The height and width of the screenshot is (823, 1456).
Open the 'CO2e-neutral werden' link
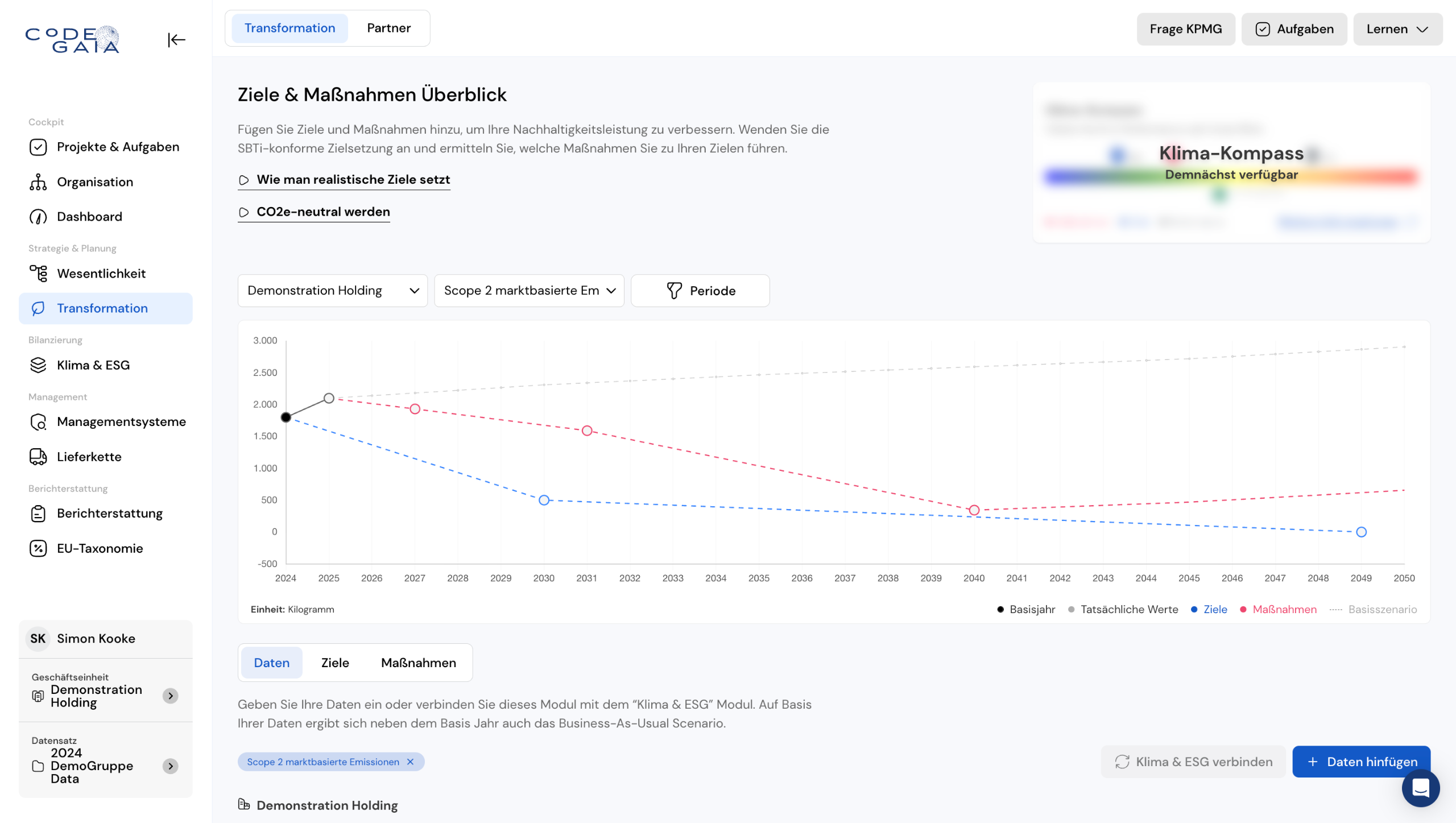coord(323,212)
